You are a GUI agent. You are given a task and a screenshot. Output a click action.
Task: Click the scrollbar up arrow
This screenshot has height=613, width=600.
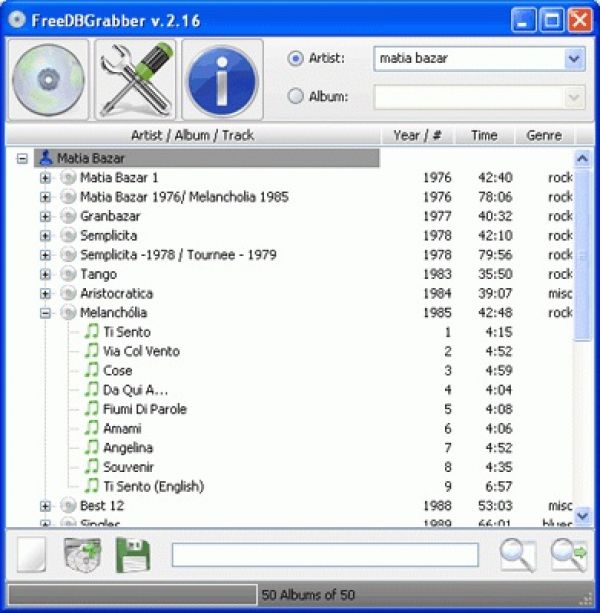pyautogui.click(x=582, y=158)
